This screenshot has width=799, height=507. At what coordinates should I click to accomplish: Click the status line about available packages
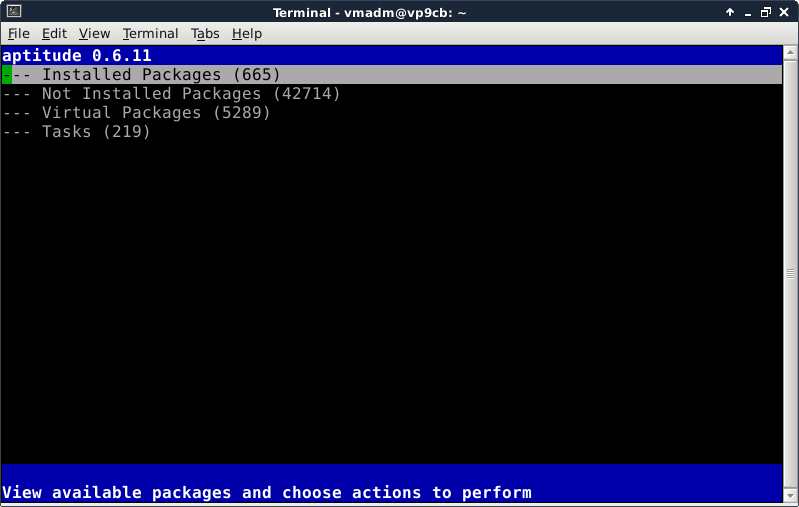pos(266,493)
